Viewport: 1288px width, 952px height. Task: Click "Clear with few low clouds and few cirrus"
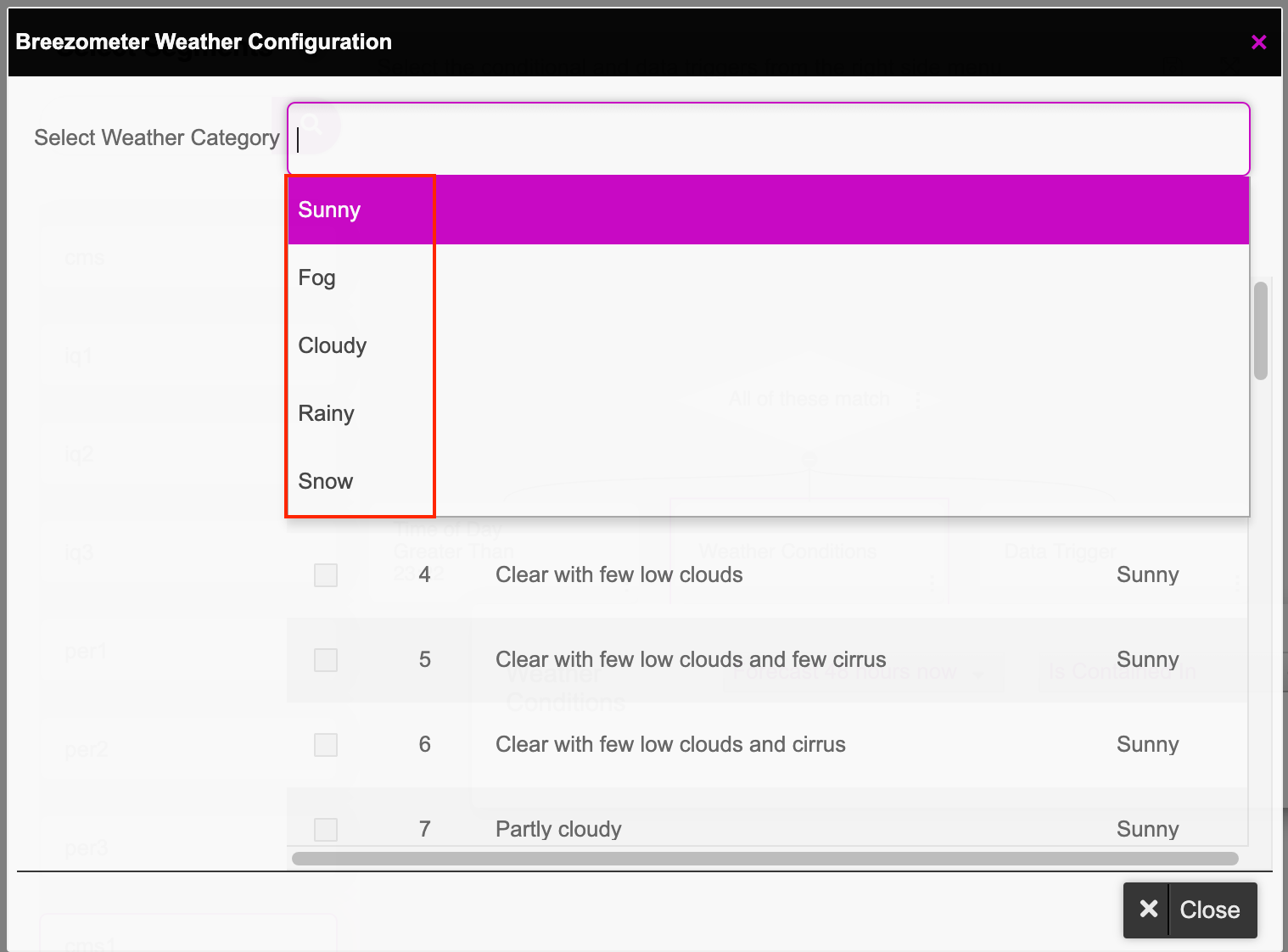click(x=691, y=660)
